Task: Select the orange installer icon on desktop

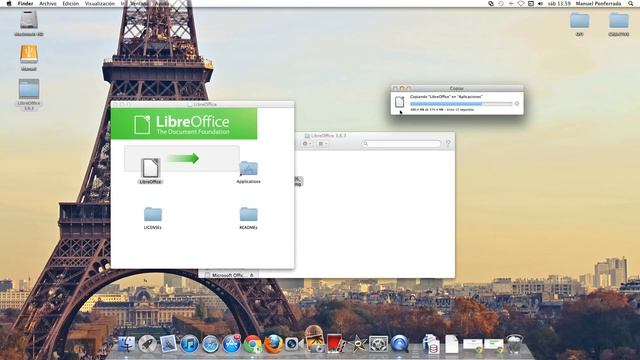Action: 29,54
